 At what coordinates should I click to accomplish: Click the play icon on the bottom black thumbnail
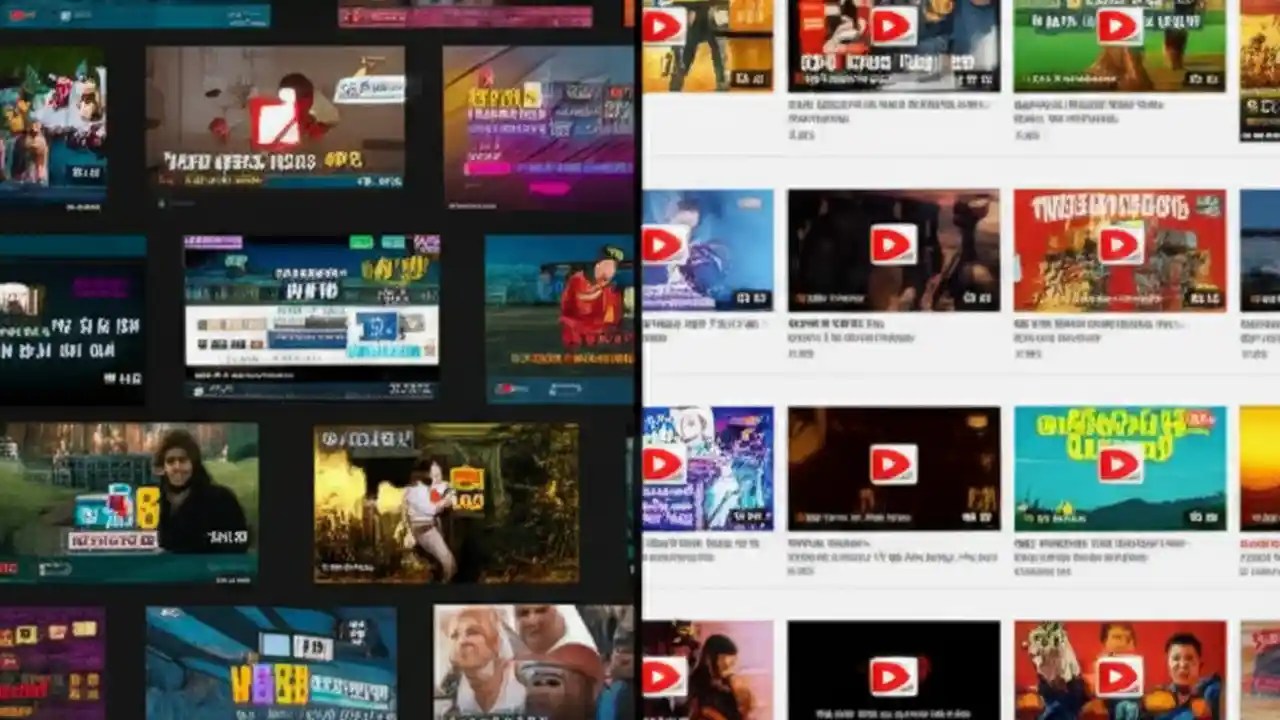click(x=894, y=678)
